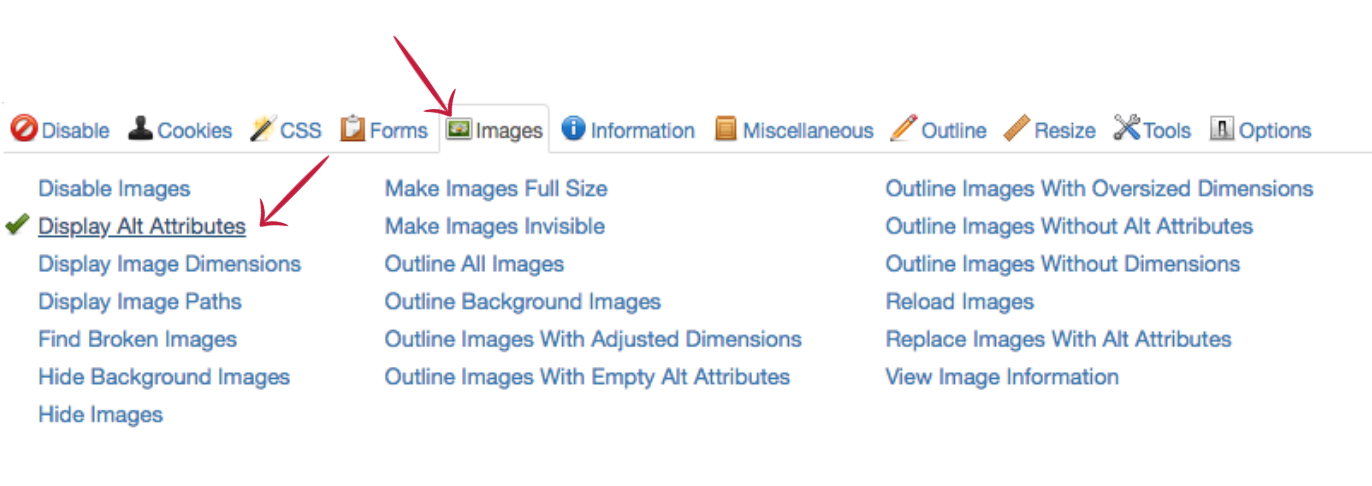Image resolution: width=1372 pixels, height=486 pixels.
Task: Click the red Disable toolbar icon
Action: pos(24,129)
